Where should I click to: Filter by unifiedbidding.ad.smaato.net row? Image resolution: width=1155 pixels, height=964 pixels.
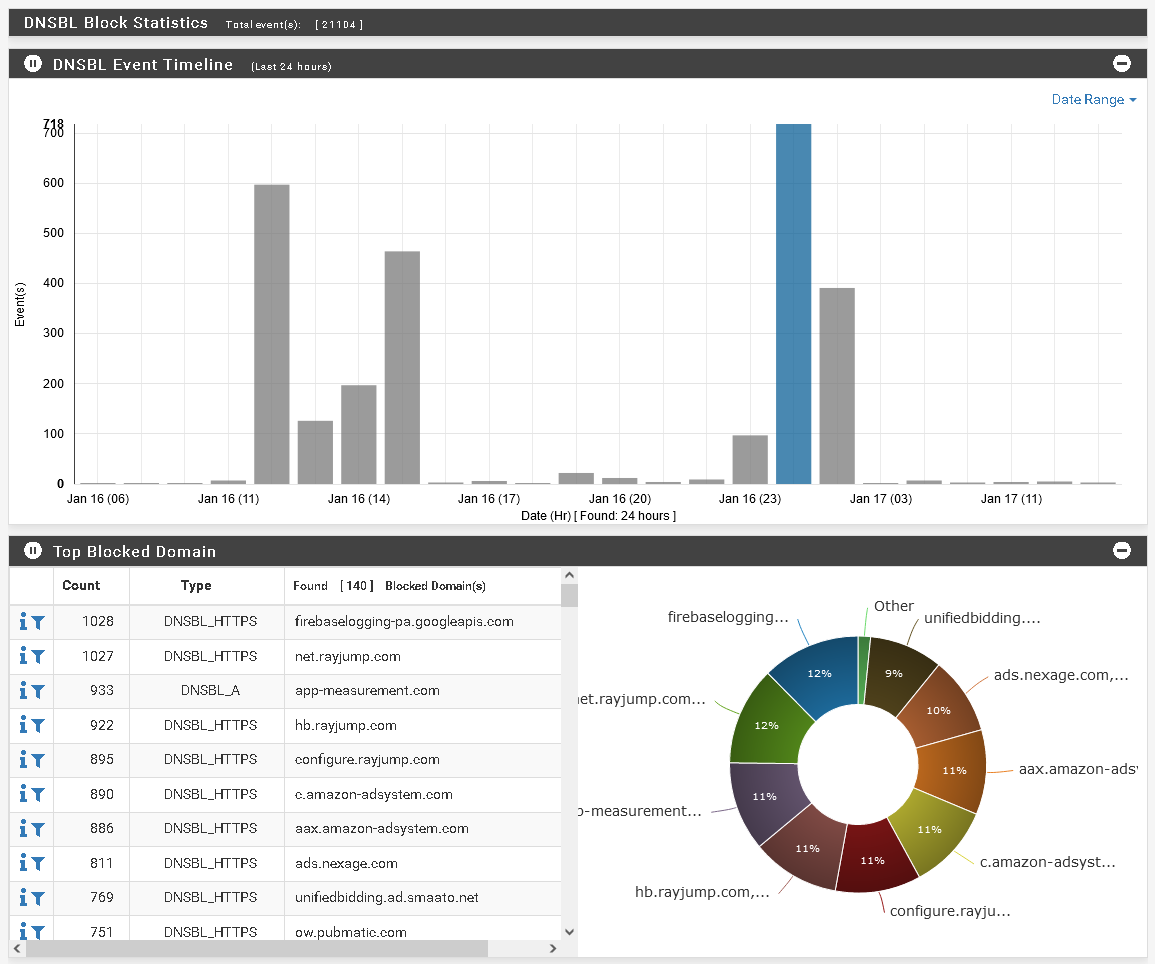[38, 898]
